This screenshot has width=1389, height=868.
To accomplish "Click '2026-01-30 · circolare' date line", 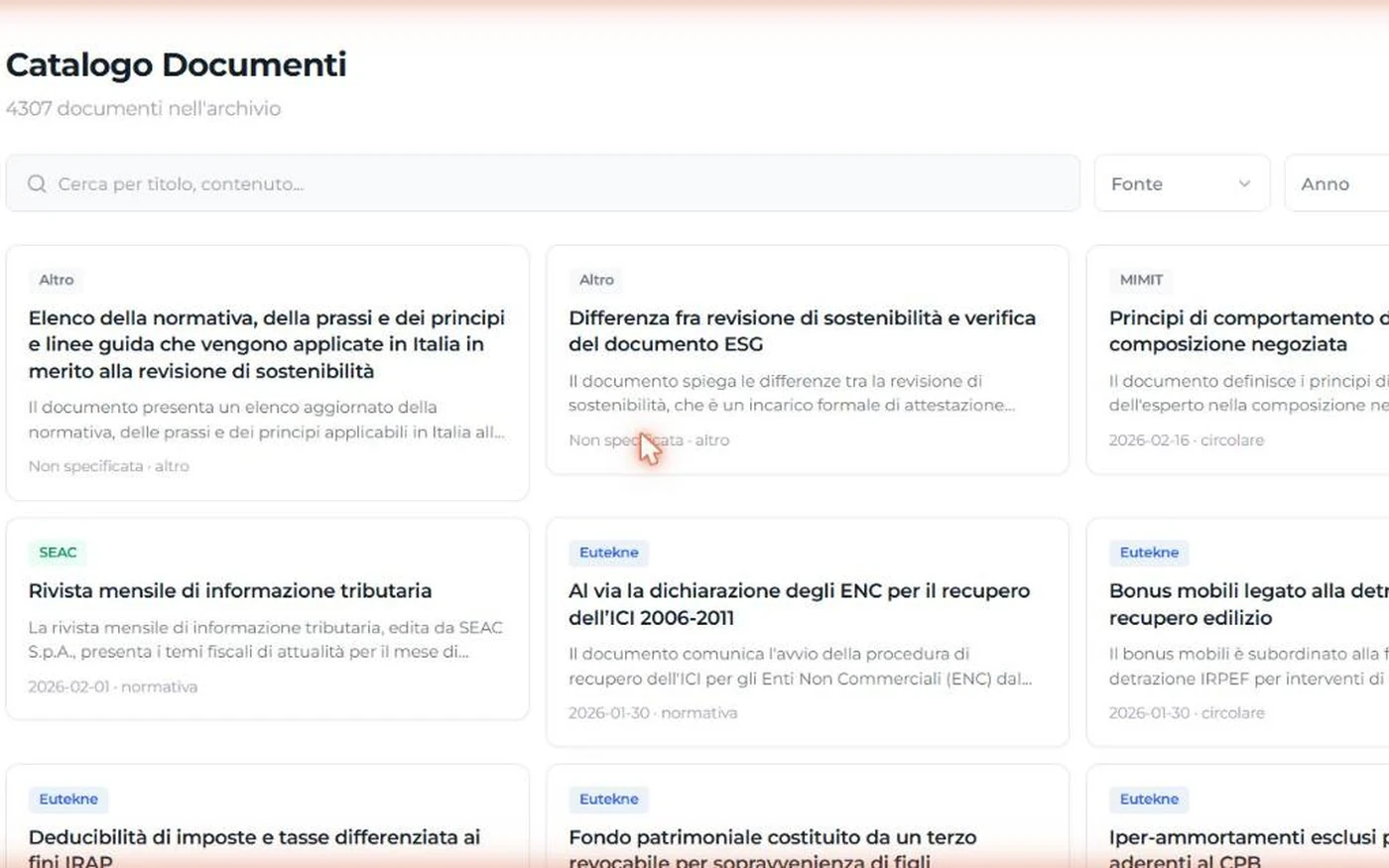I will (x=1187, y=712).
